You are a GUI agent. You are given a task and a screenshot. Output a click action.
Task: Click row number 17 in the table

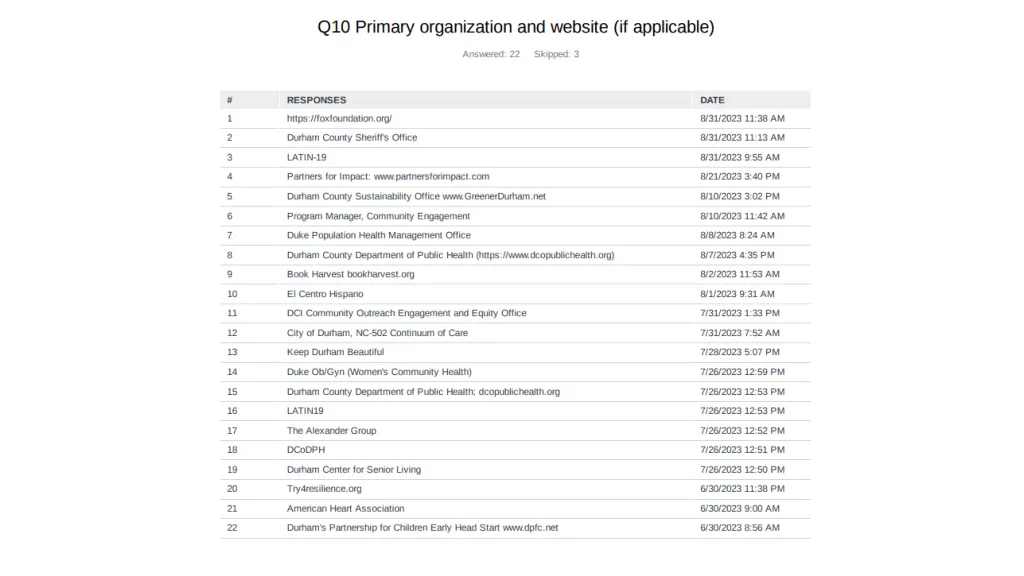click(x=232, y=430)
